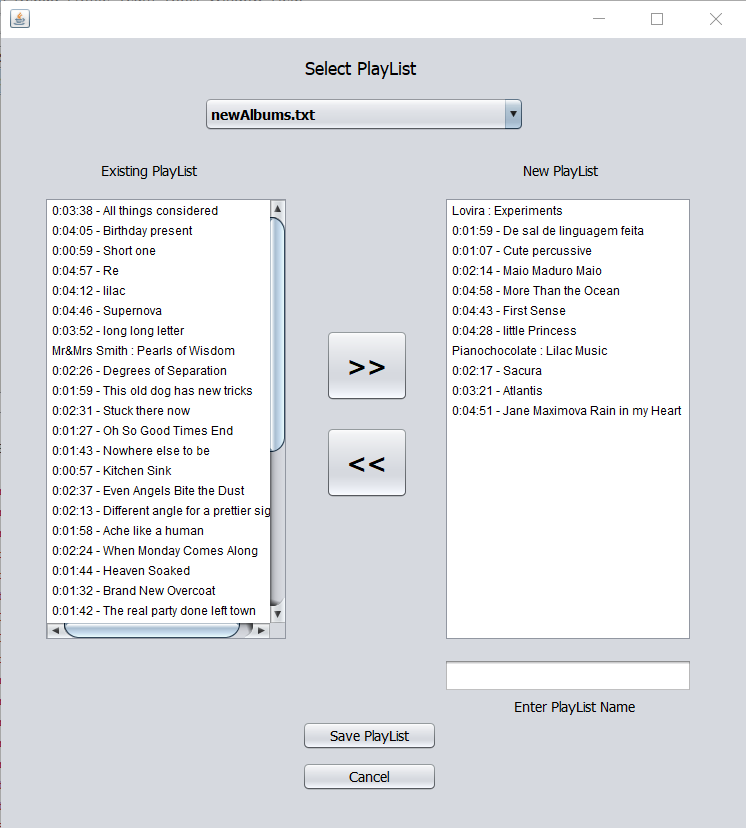Open the newAlbums.txt playlist dropdown
This screenshot has width=746, height=828.
click(364, 114)
